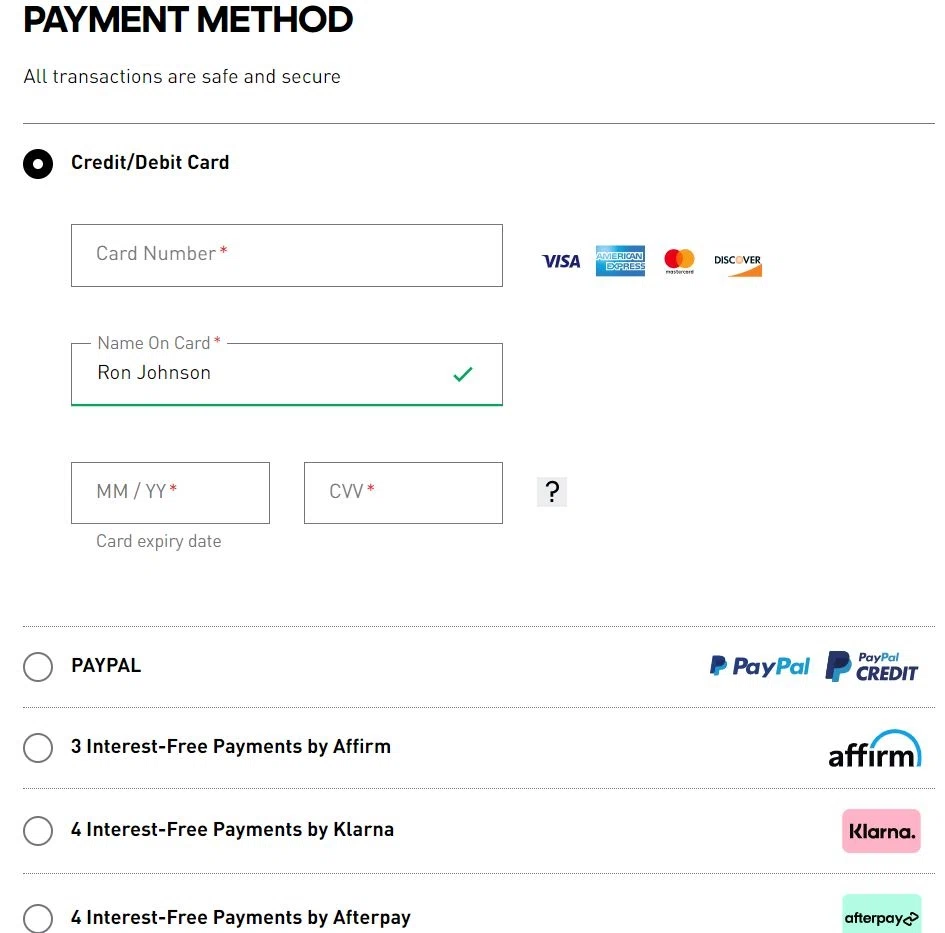Click the green checkmark beside Ron Johnson

pyautogui.click(x=463, y=374)
